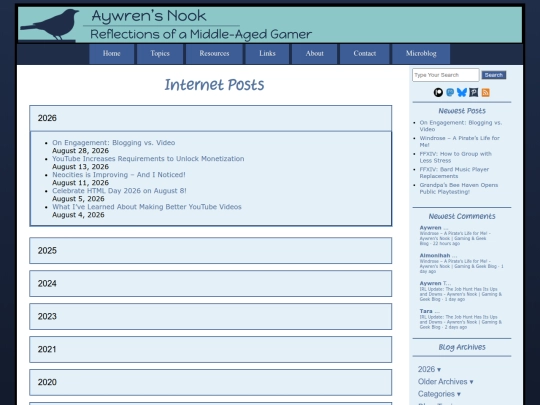This screenshot has width=540, height=405.
Task: Open Aywren's comment on IRL Update post
Action: [x=460, y=291]
